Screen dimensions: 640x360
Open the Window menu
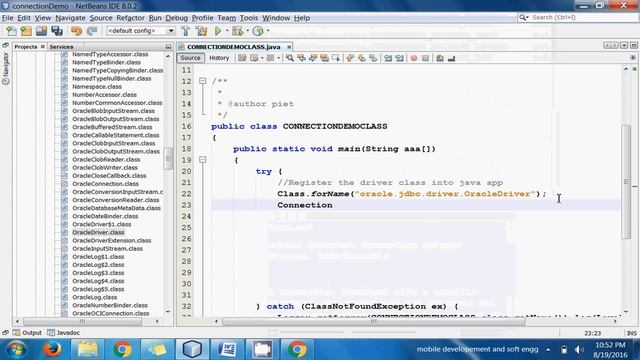[x=276, y=18]
